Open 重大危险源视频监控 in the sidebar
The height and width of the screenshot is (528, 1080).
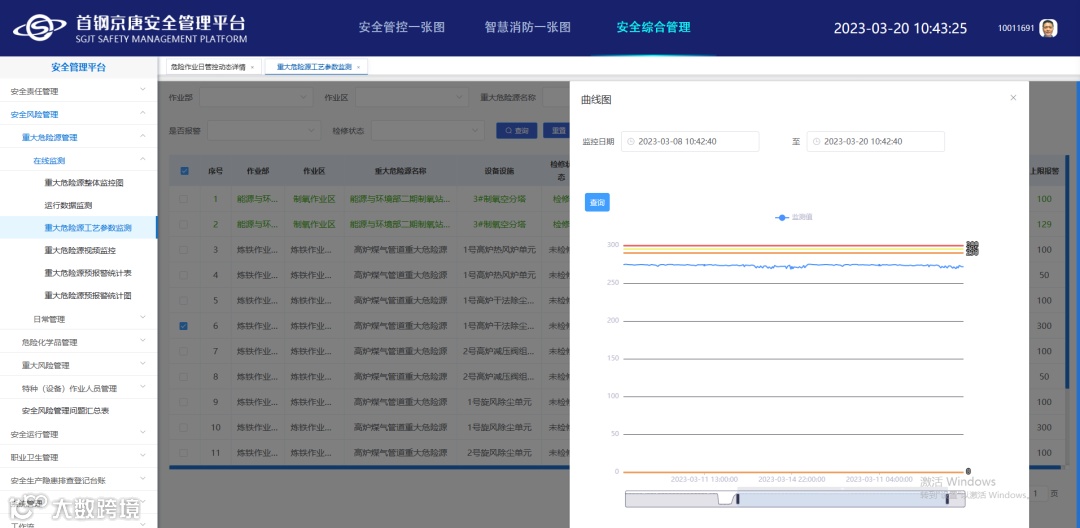tap(80, 251)
